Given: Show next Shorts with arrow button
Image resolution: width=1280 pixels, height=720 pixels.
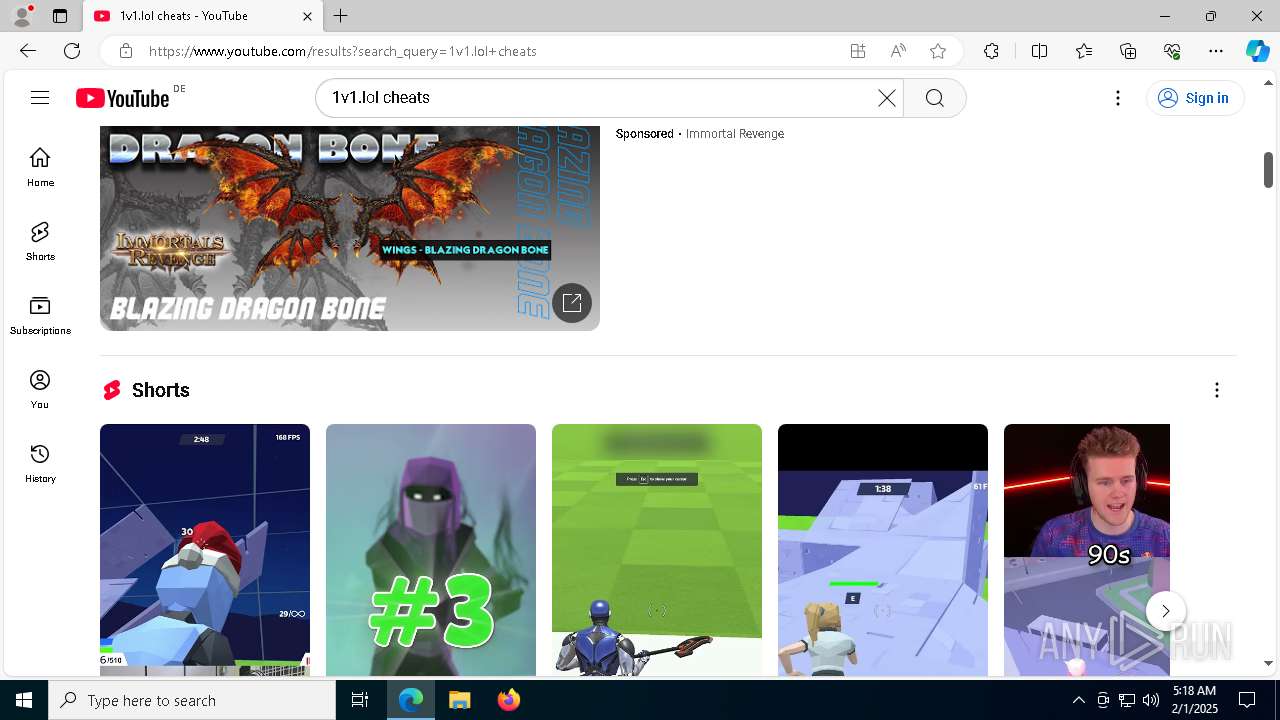Looking at the screenshot, I should click(1165, 611).
